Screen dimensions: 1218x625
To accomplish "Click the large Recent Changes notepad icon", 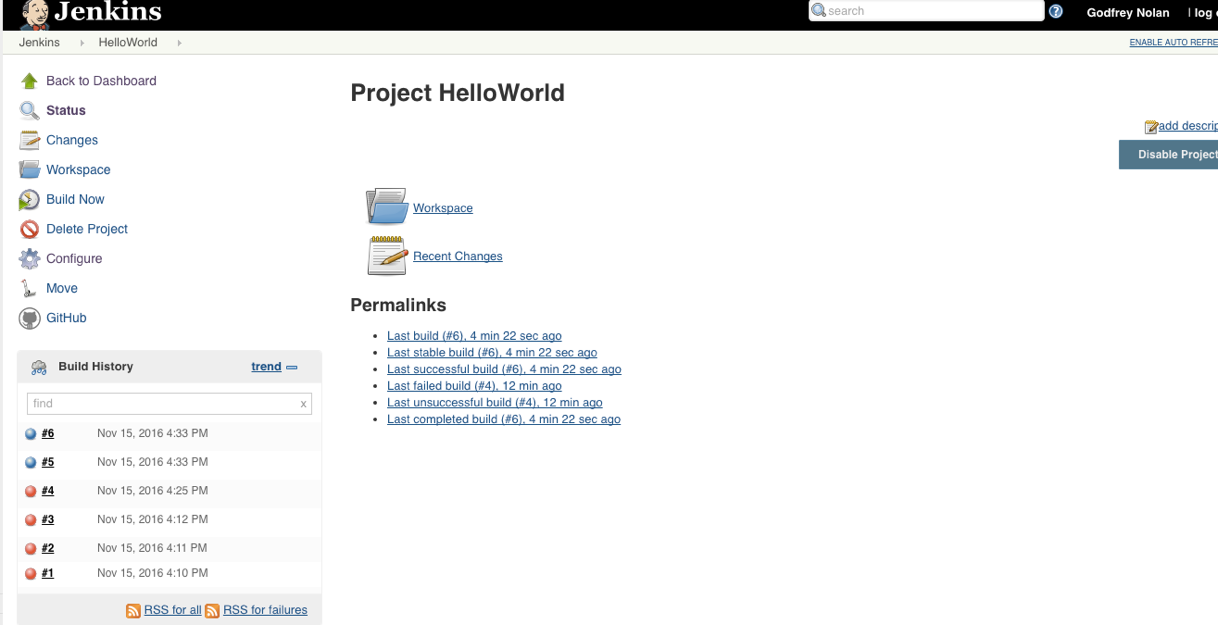I will [x=387, y=255].
